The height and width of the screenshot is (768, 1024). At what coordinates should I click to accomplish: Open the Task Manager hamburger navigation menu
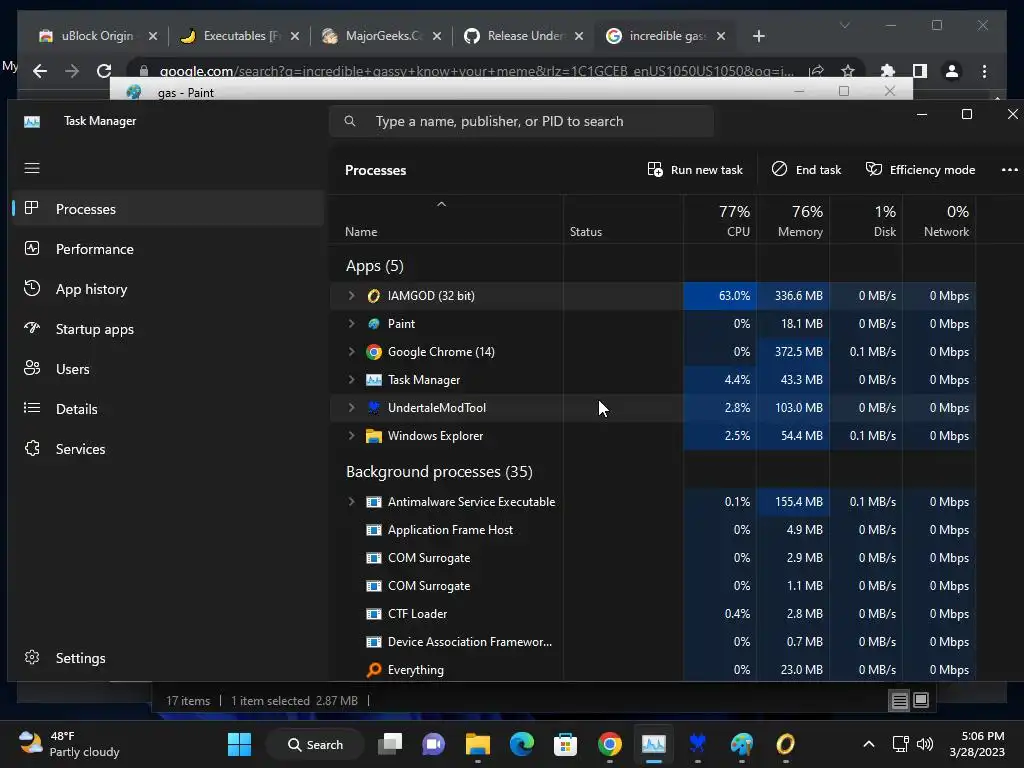[x=32, y=168]
